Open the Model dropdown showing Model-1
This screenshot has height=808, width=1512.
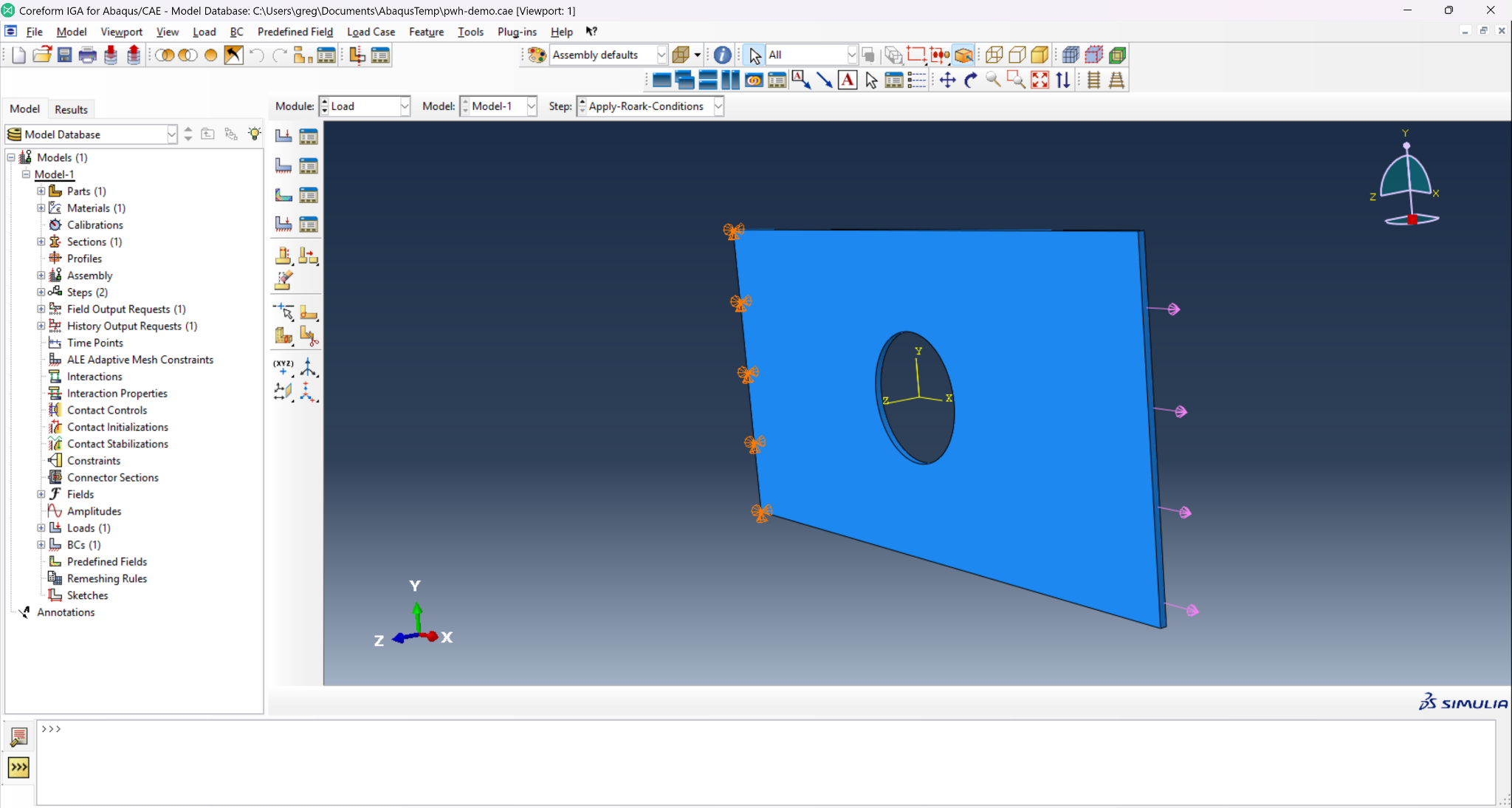click(499, 106)
